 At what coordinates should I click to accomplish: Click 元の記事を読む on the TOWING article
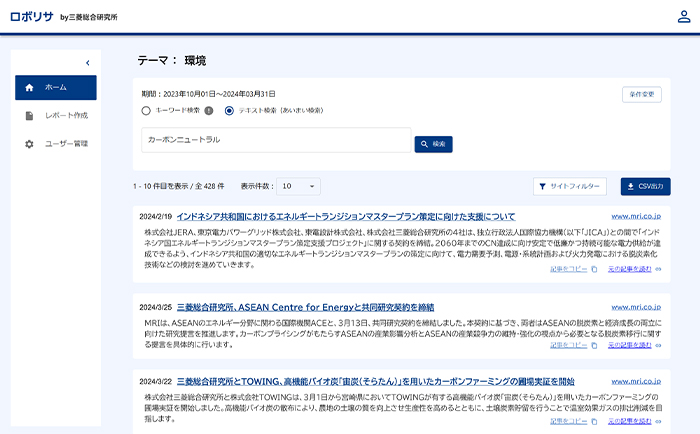(x=629, y=421)
